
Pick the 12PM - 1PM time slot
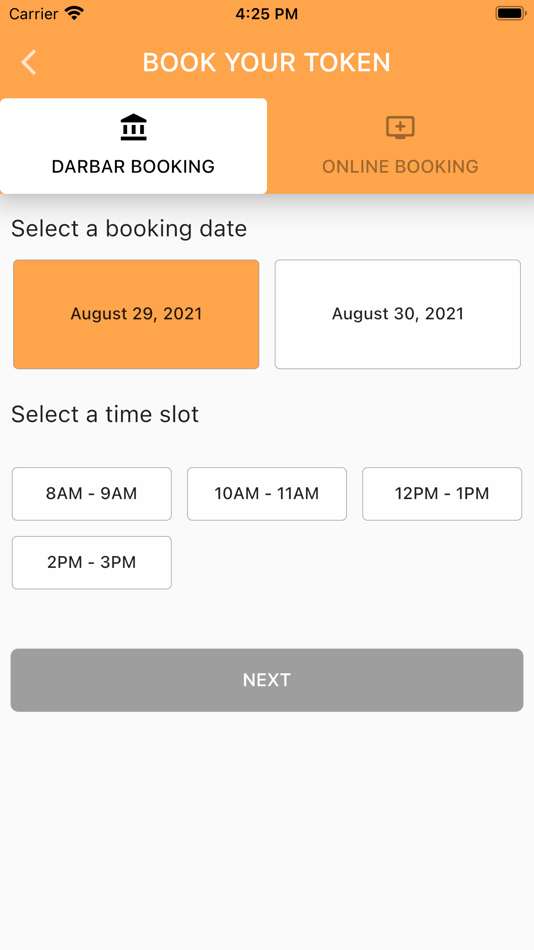(442, 494)
